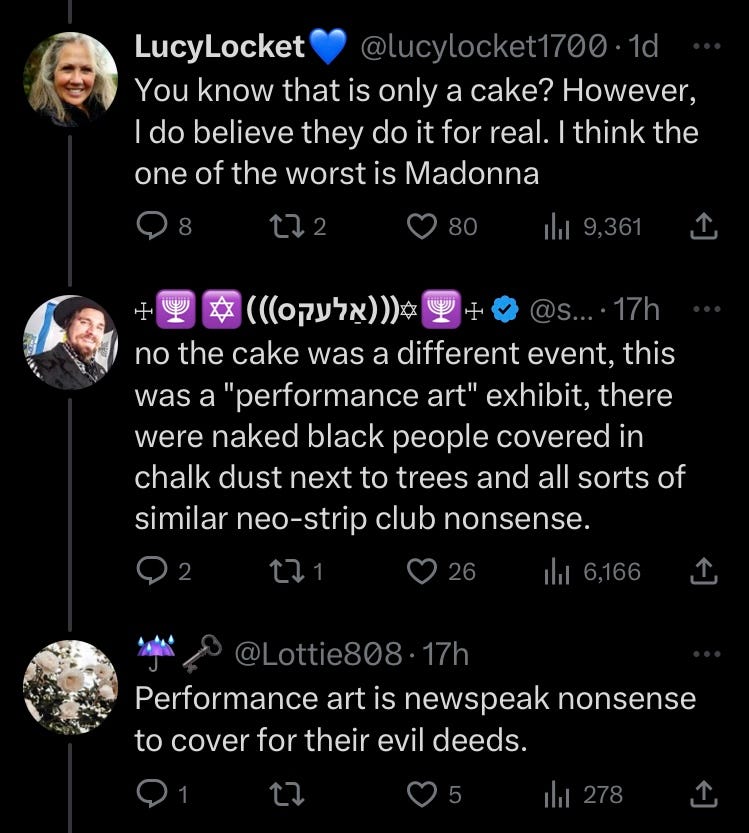This screenshot has height=833, width=749.
Task: Open LucyLocket's profile photo
Action: [71, 79]
